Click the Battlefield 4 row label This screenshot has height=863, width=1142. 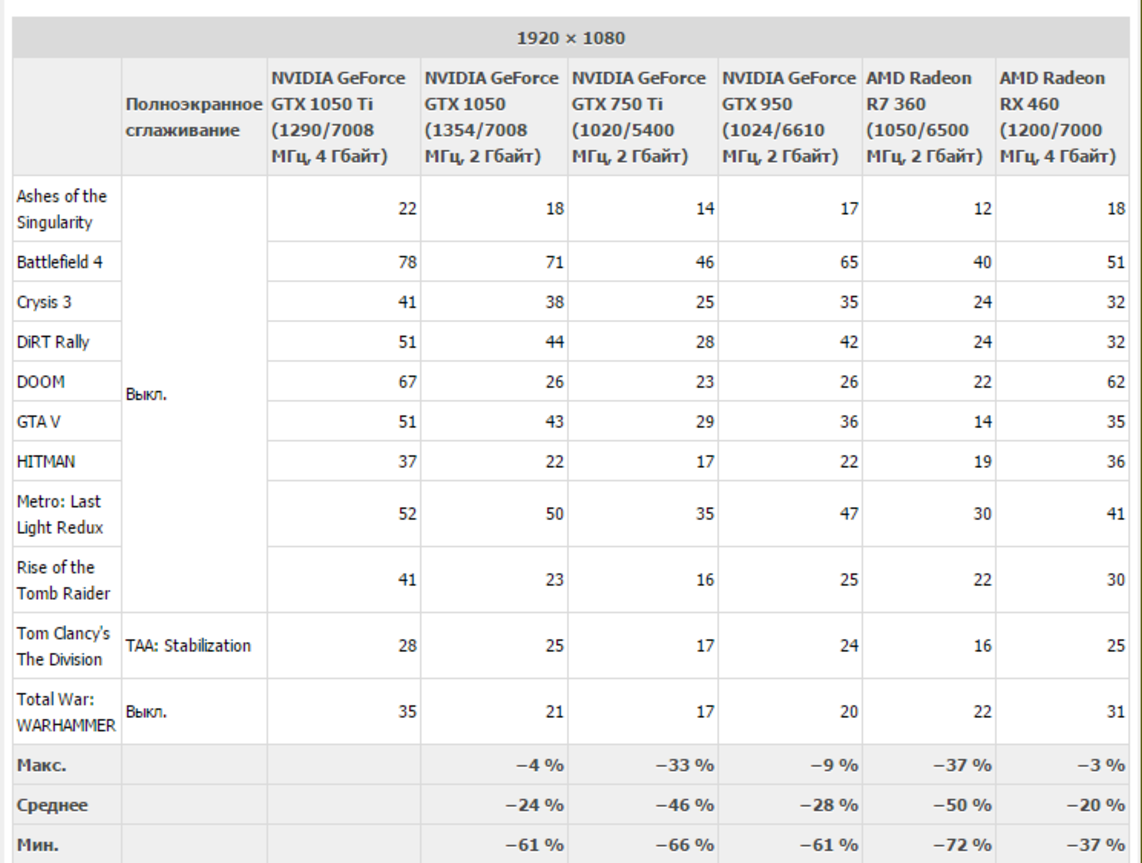coord(59,262)
